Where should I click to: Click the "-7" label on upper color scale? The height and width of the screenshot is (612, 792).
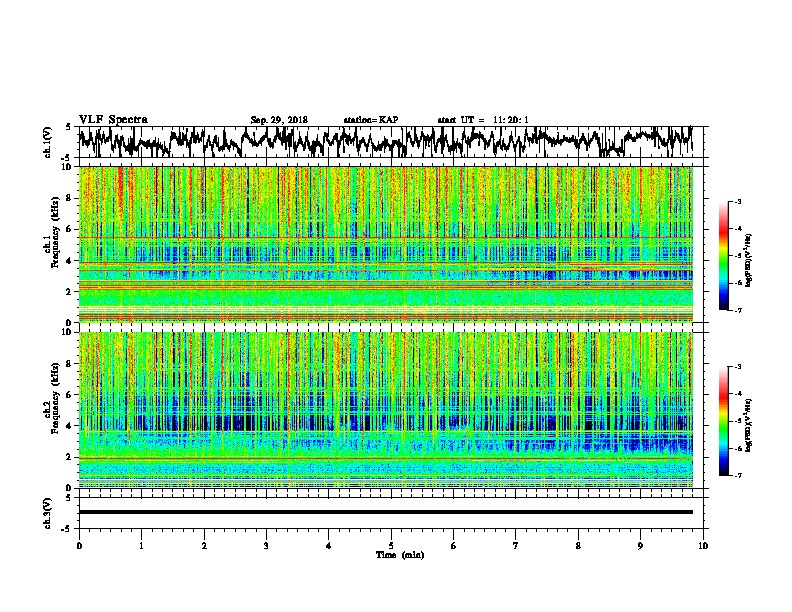(738, 310)
